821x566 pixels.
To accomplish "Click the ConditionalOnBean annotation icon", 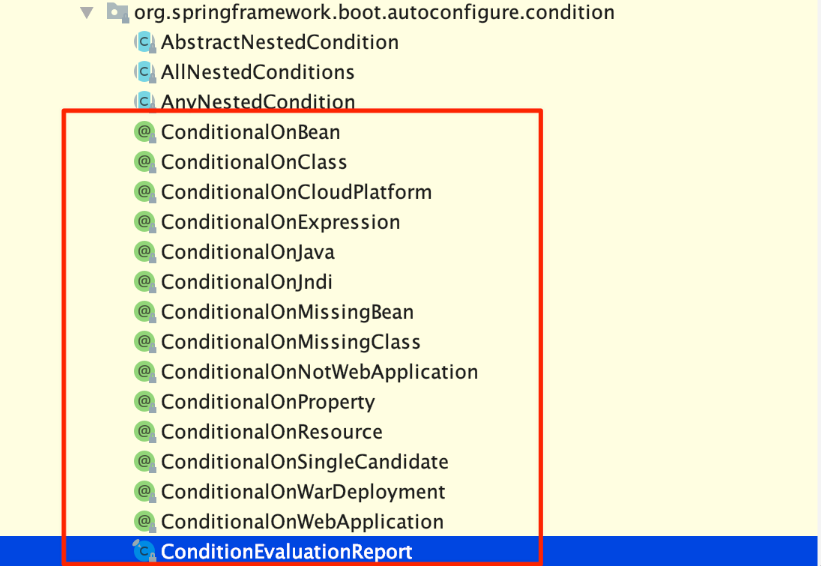I will click(145, 132).
